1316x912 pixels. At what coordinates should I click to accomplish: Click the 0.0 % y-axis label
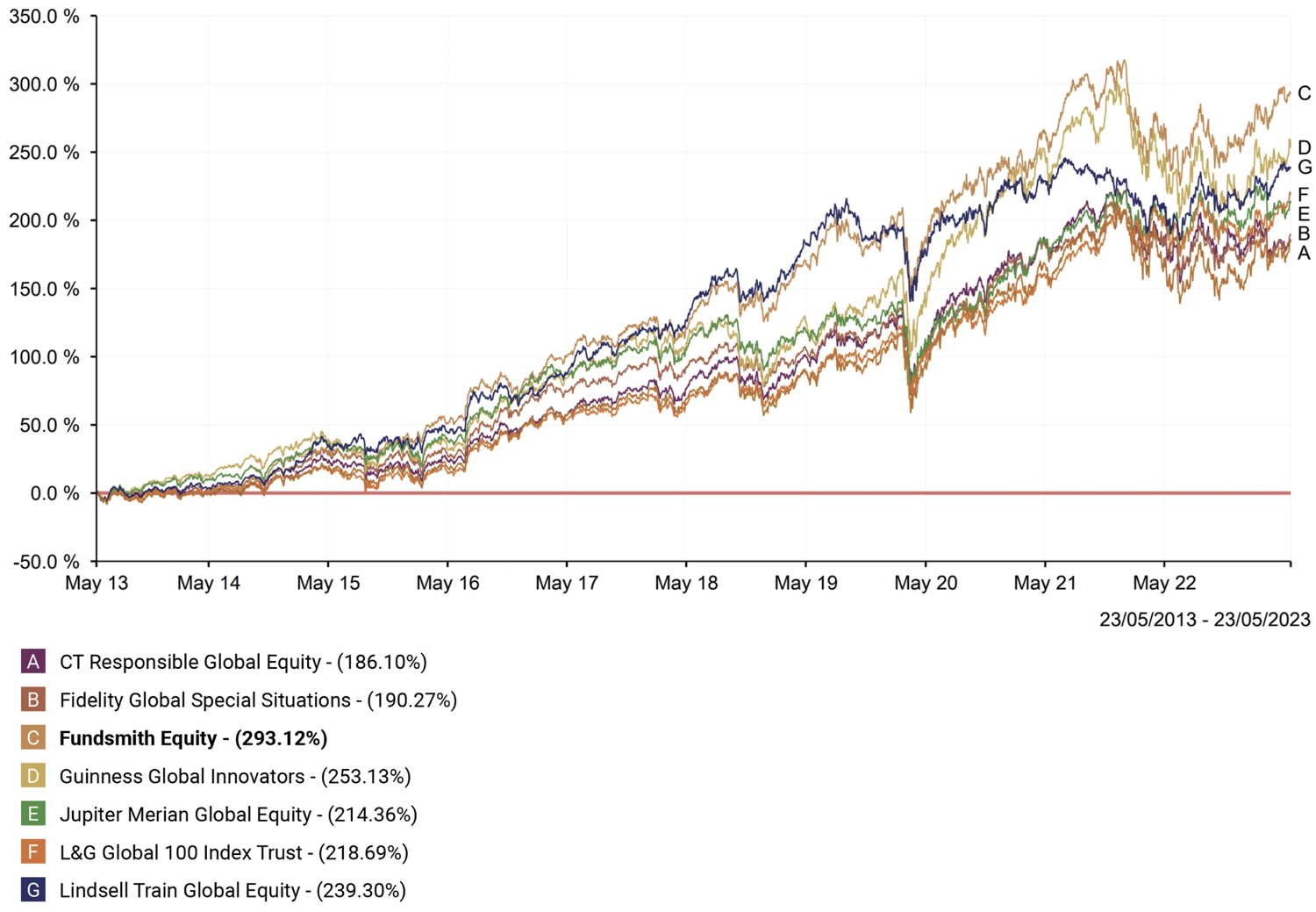coord(54,493)
